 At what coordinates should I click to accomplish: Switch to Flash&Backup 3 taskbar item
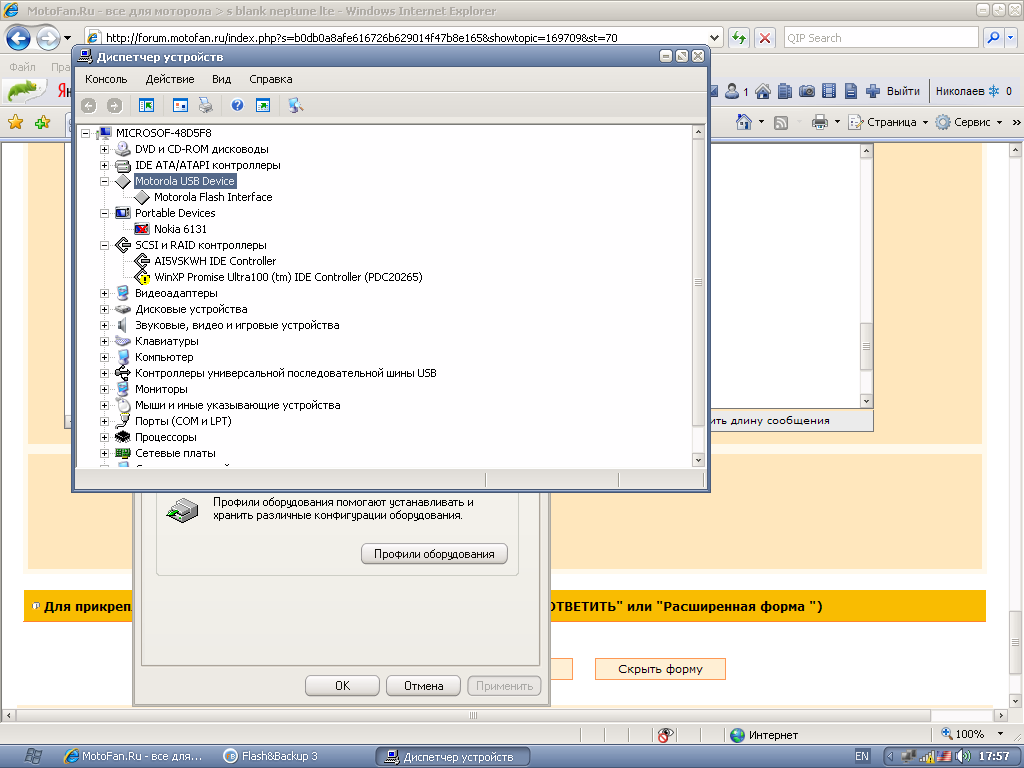[x=271, y=756]
